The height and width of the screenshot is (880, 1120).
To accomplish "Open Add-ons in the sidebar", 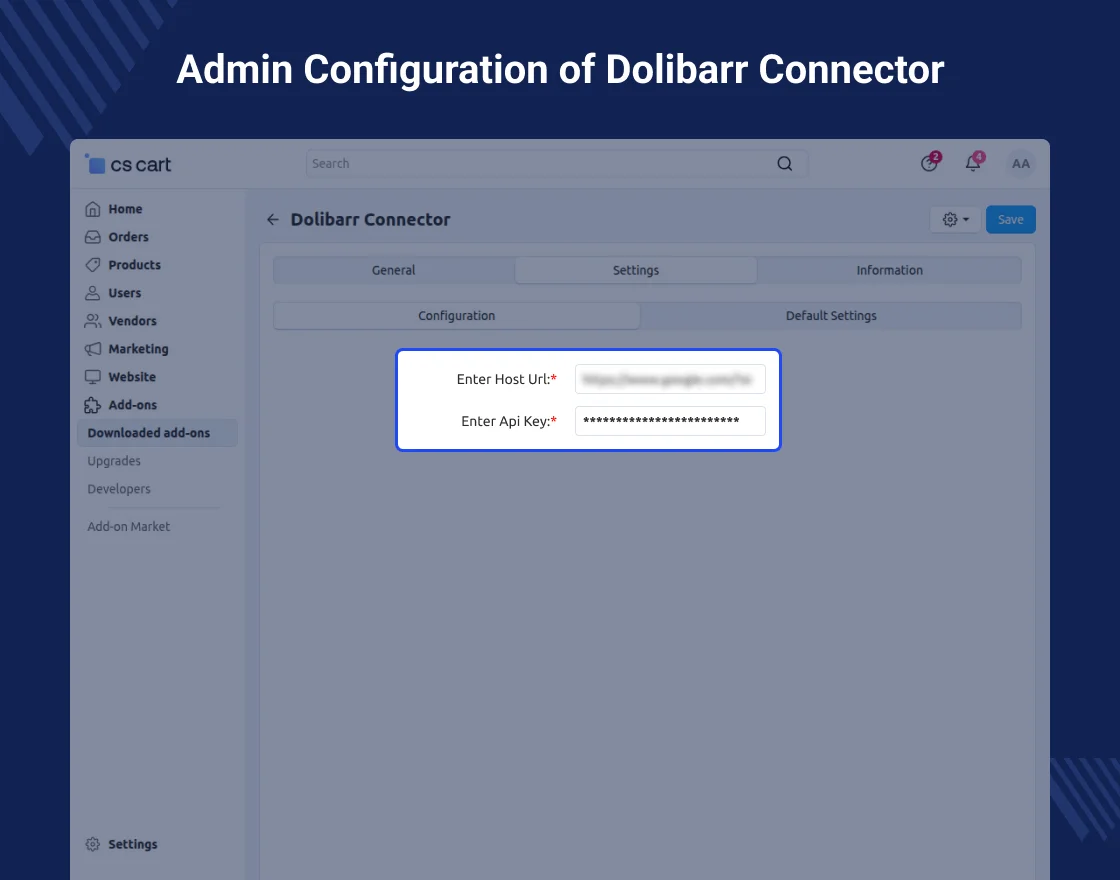I will click(132, 405).
